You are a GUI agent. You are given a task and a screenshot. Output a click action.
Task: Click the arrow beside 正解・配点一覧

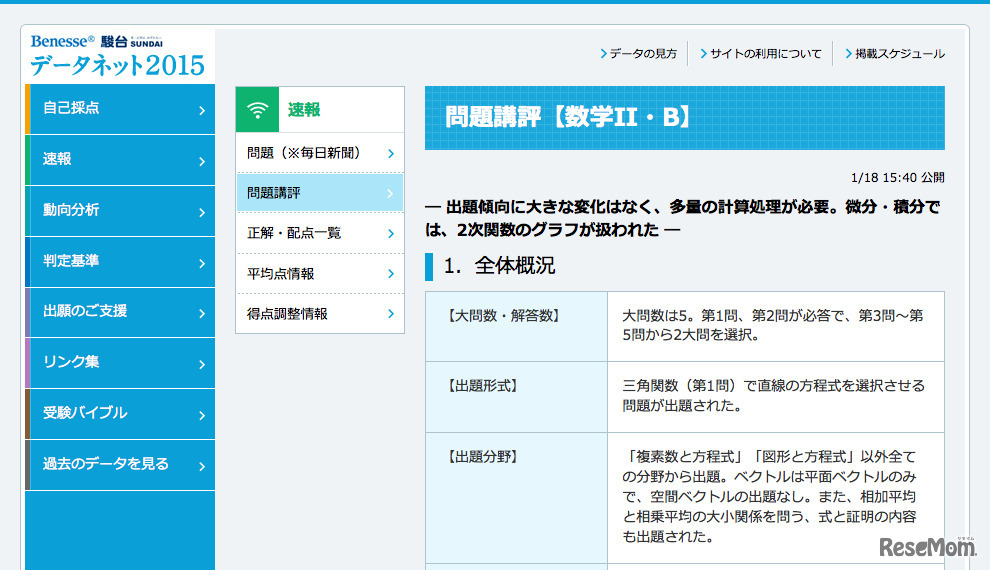pyautogui.click(x=391, y=234)
